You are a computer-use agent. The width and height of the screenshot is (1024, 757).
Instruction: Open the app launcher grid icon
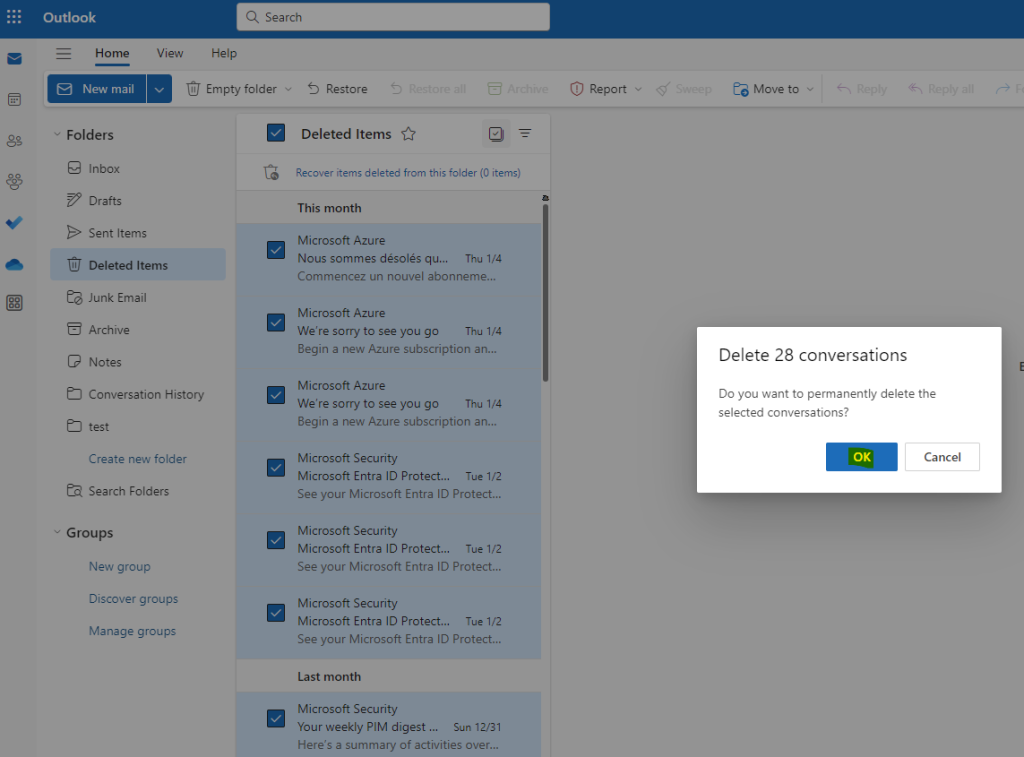click(14, 17)
